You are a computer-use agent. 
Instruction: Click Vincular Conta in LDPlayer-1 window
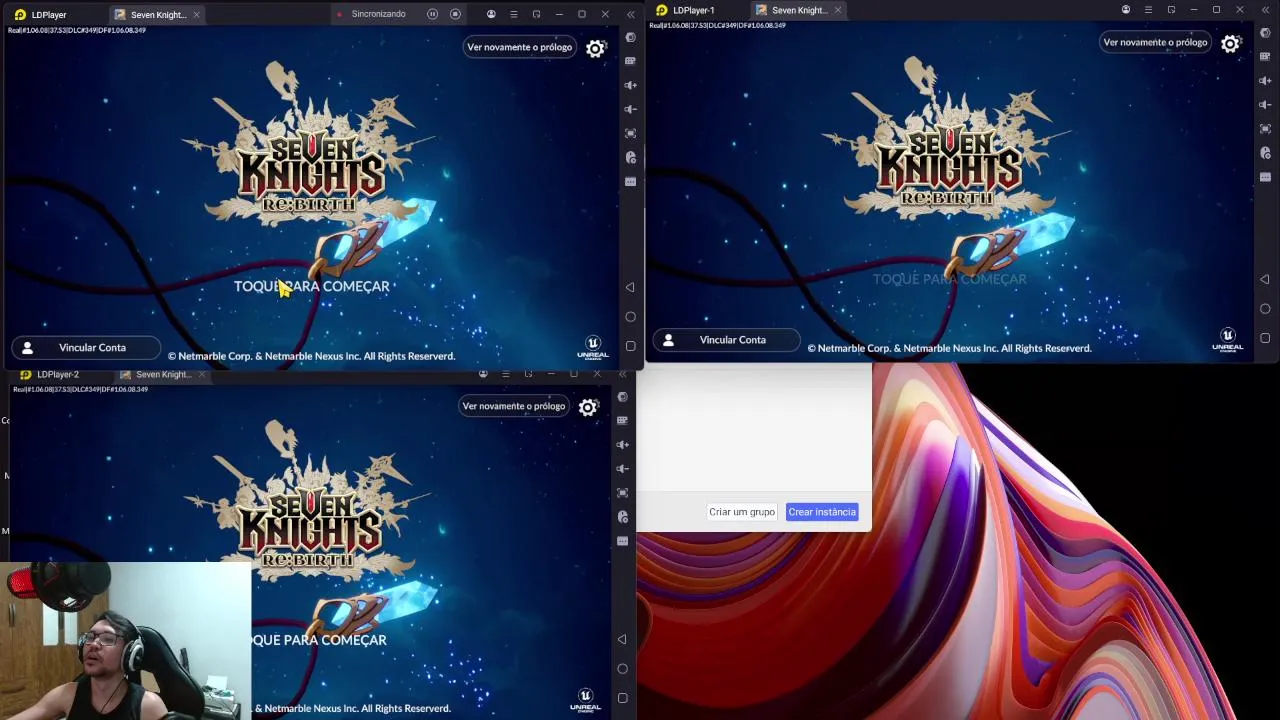tap(726, 340)
